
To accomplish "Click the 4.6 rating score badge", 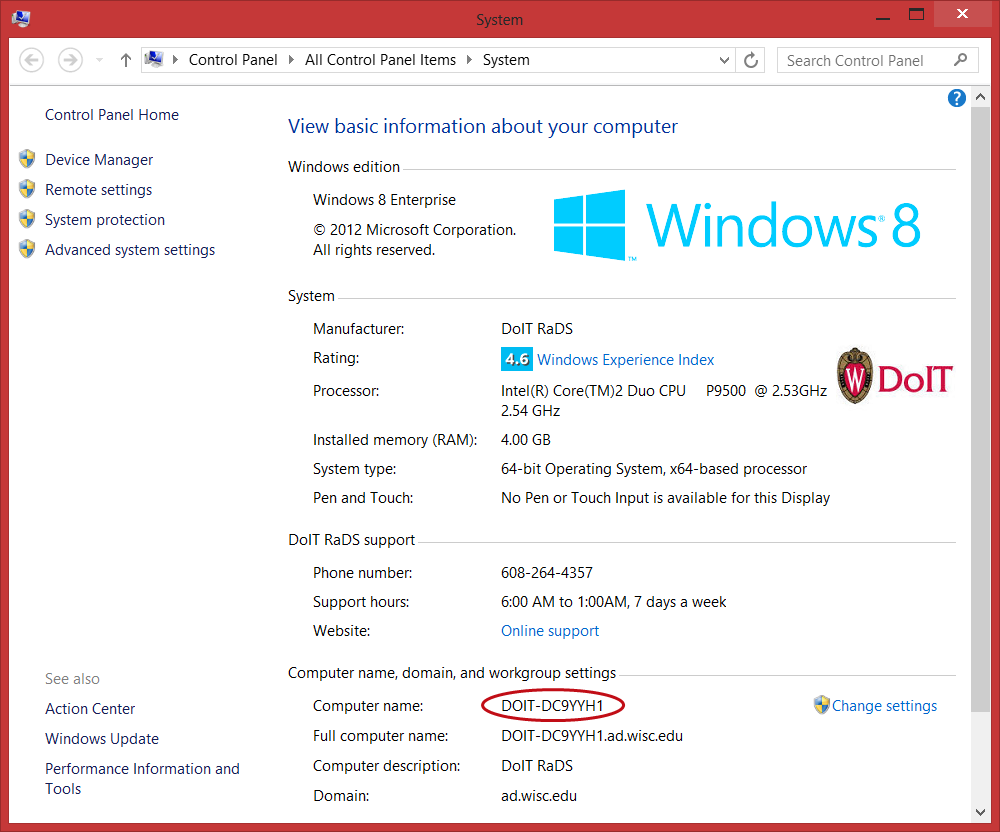I will tap(517, 359).
